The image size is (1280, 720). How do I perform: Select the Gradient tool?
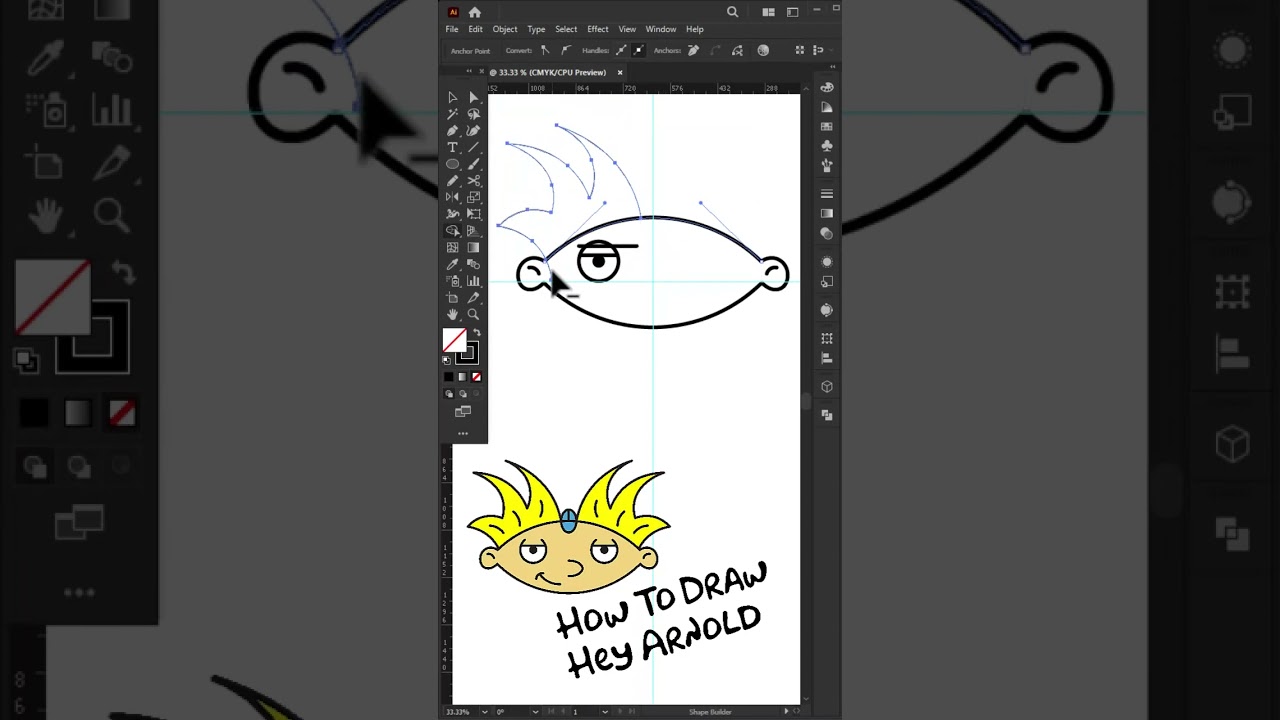(x=473, y=247)
